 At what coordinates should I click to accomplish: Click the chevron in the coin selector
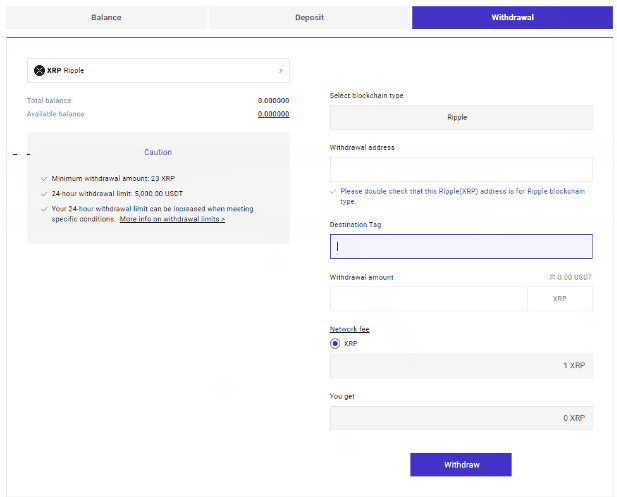(281, 71)
